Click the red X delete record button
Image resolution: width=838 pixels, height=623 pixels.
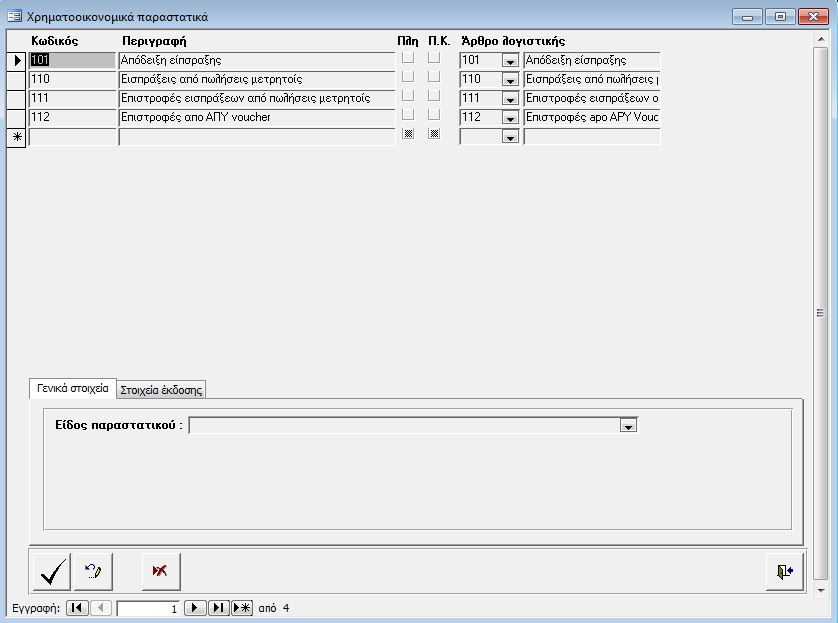point(160,571)
